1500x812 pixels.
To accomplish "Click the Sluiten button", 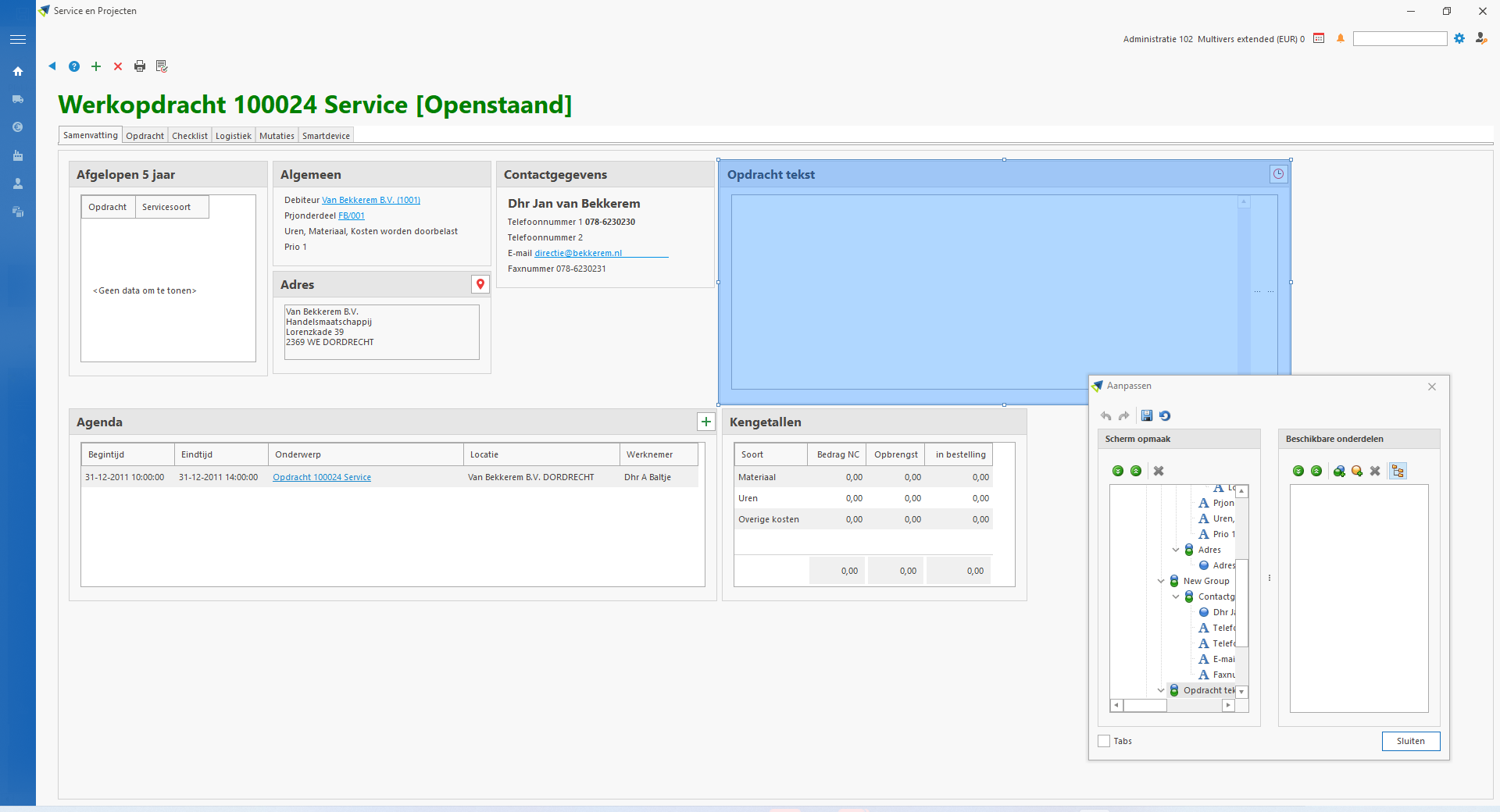I will [x=1410, y=741].
